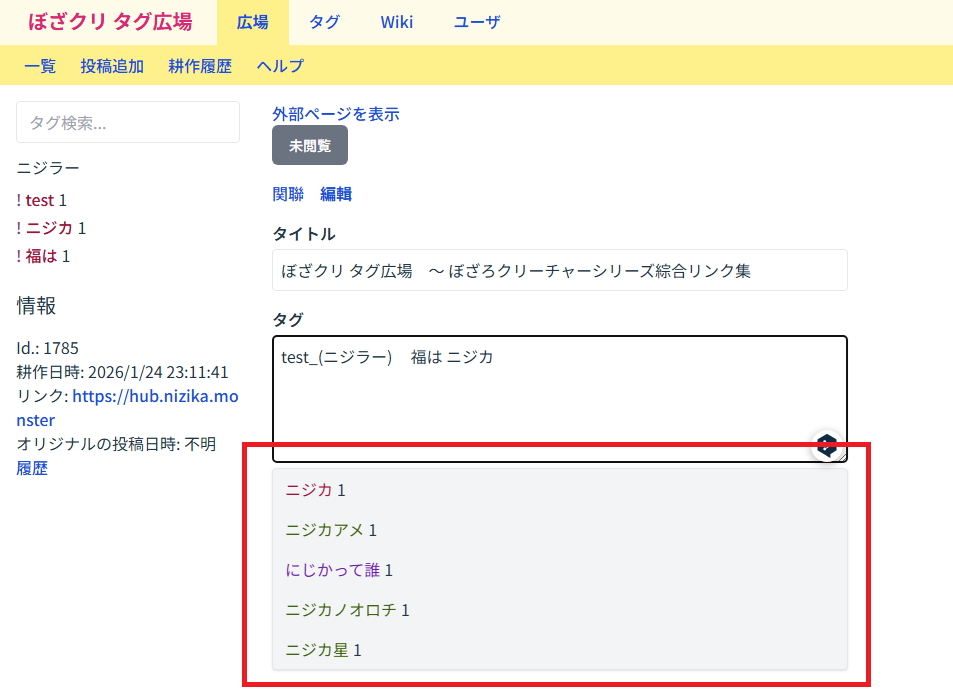Open the タグ tab
This screenshot has width=953, height=696.
(324, 22)
